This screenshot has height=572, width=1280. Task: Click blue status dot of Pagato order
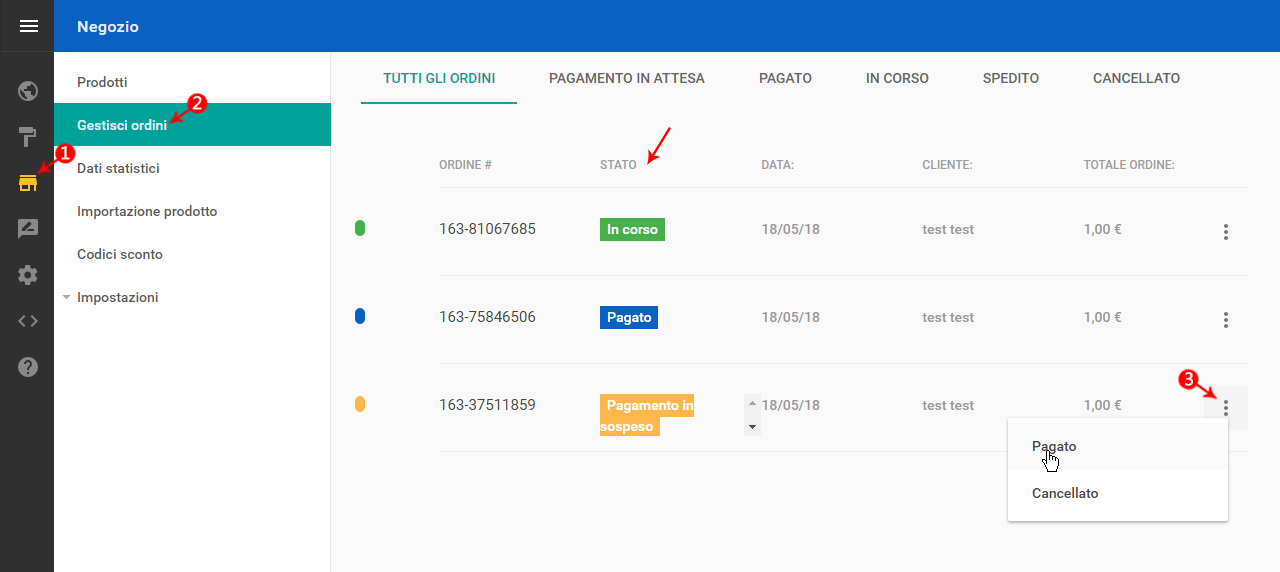coord(360,317)
